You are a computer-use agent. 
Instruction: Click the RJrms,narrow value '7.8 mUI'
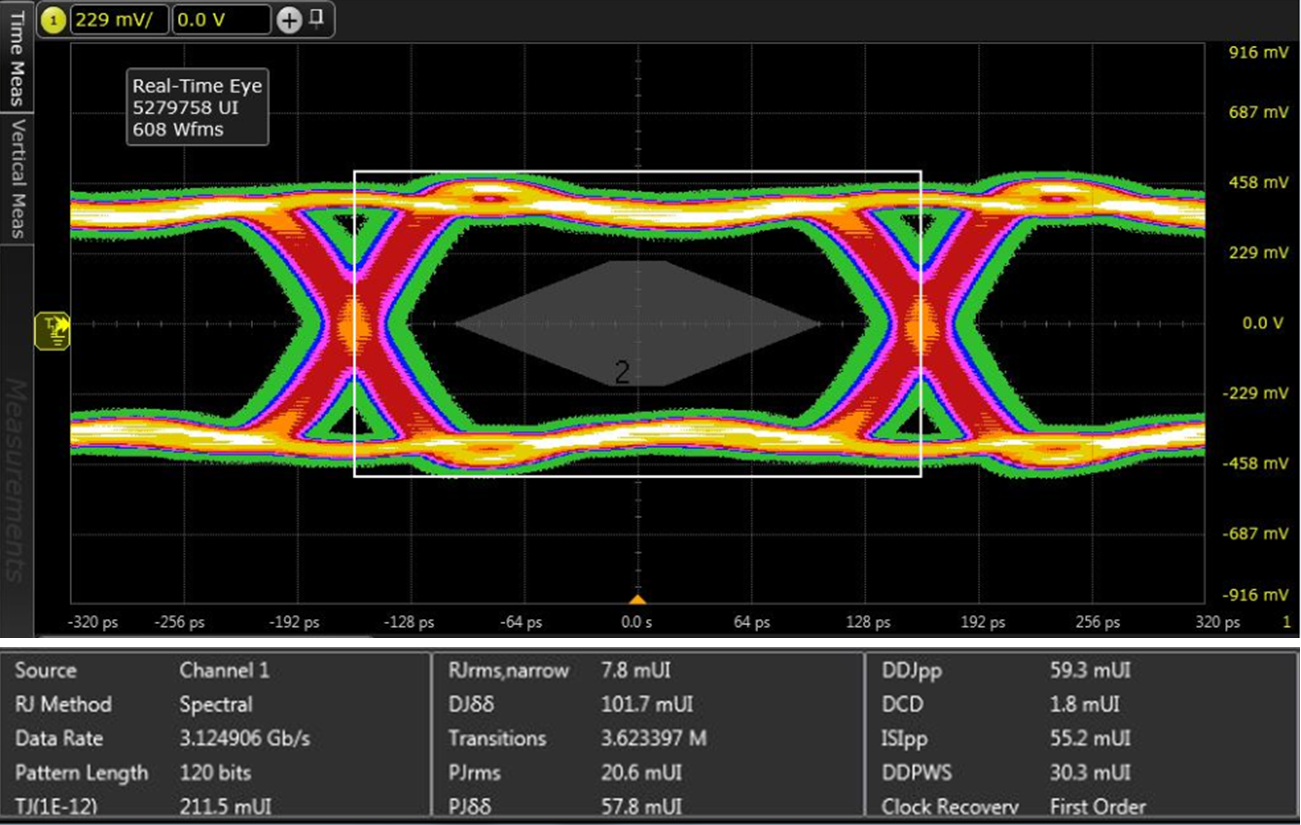(x=638, y=670)
